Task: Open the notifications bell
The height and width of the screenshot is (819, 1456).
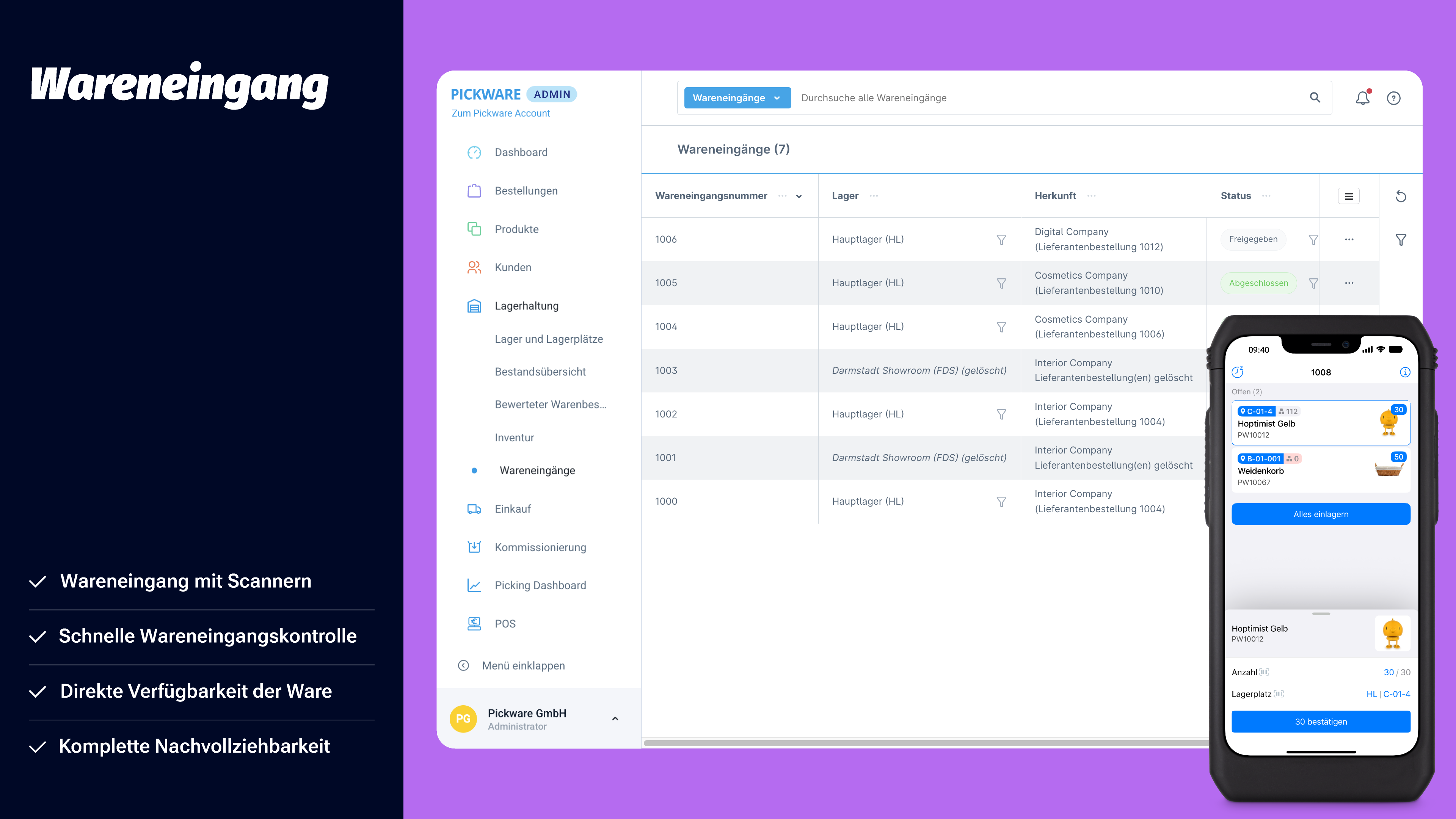Action: click(x=1363, y=98)
